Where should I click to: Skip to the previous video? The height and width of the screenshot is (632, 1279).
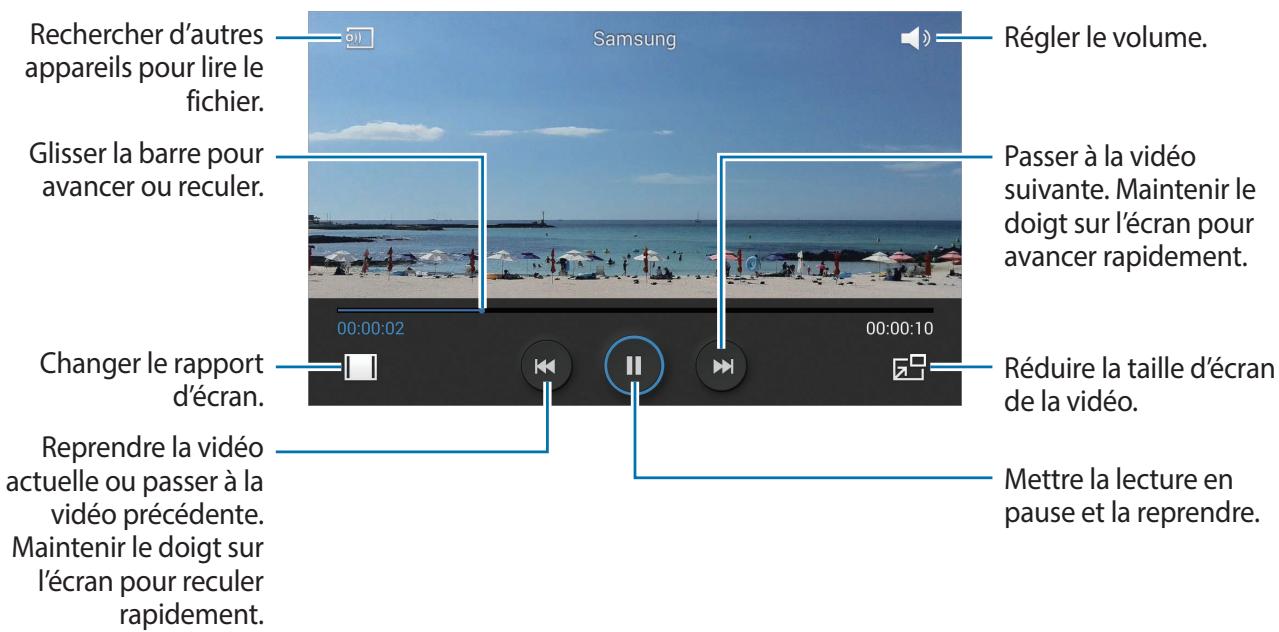(545, 366)
